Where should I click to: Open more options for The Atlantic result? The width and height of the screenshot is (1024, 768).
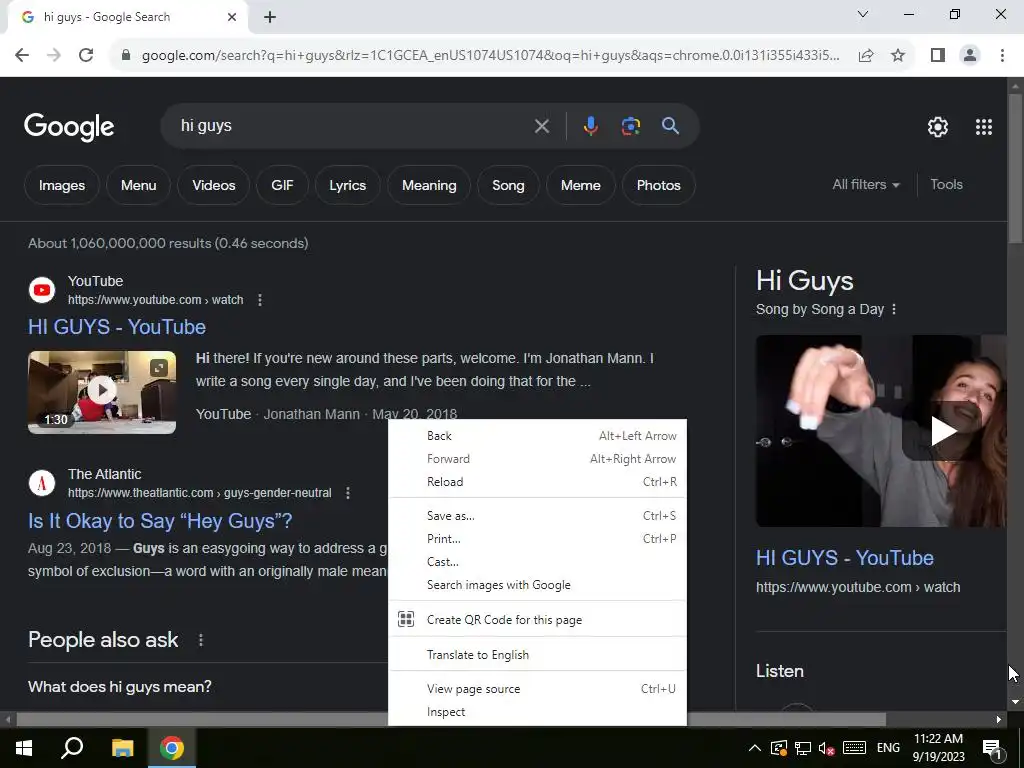point(348,493)
